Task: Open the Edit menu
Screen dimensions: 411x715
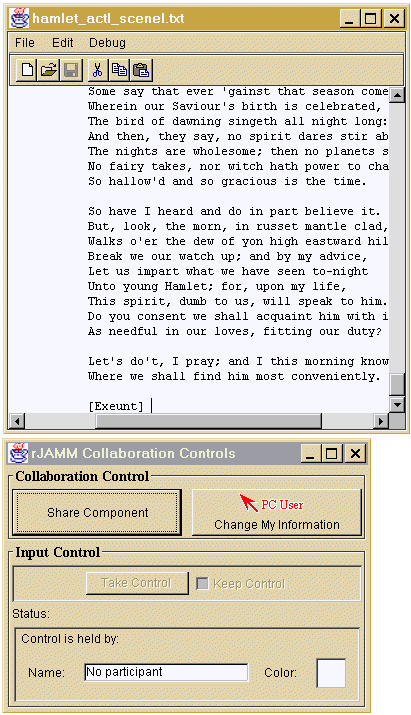Action: [62, 43]
